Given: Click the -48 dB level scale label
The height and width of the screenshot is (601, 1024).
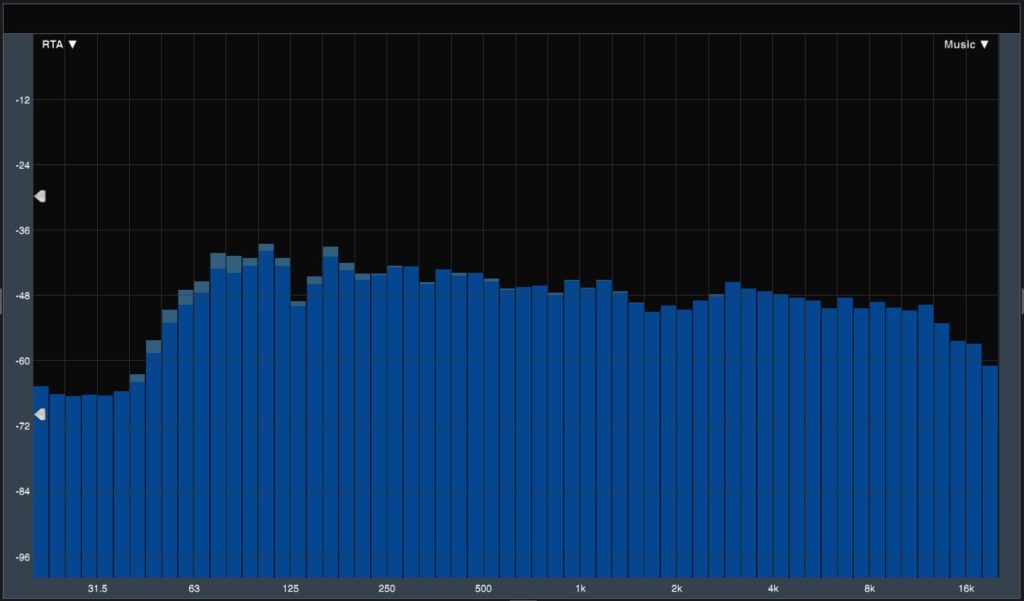Looking at the screenshot, I should [x=22, y=296].
